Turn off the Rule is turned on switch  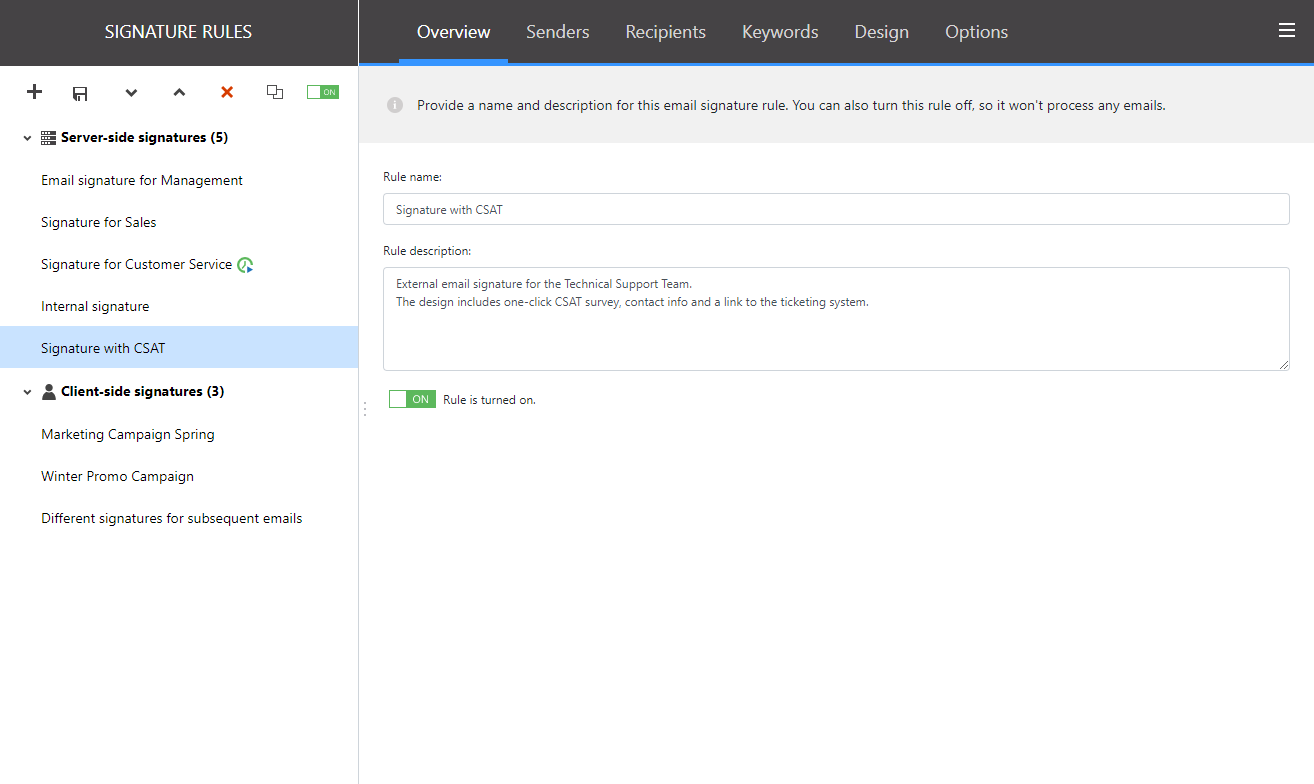tap(411, 398)
